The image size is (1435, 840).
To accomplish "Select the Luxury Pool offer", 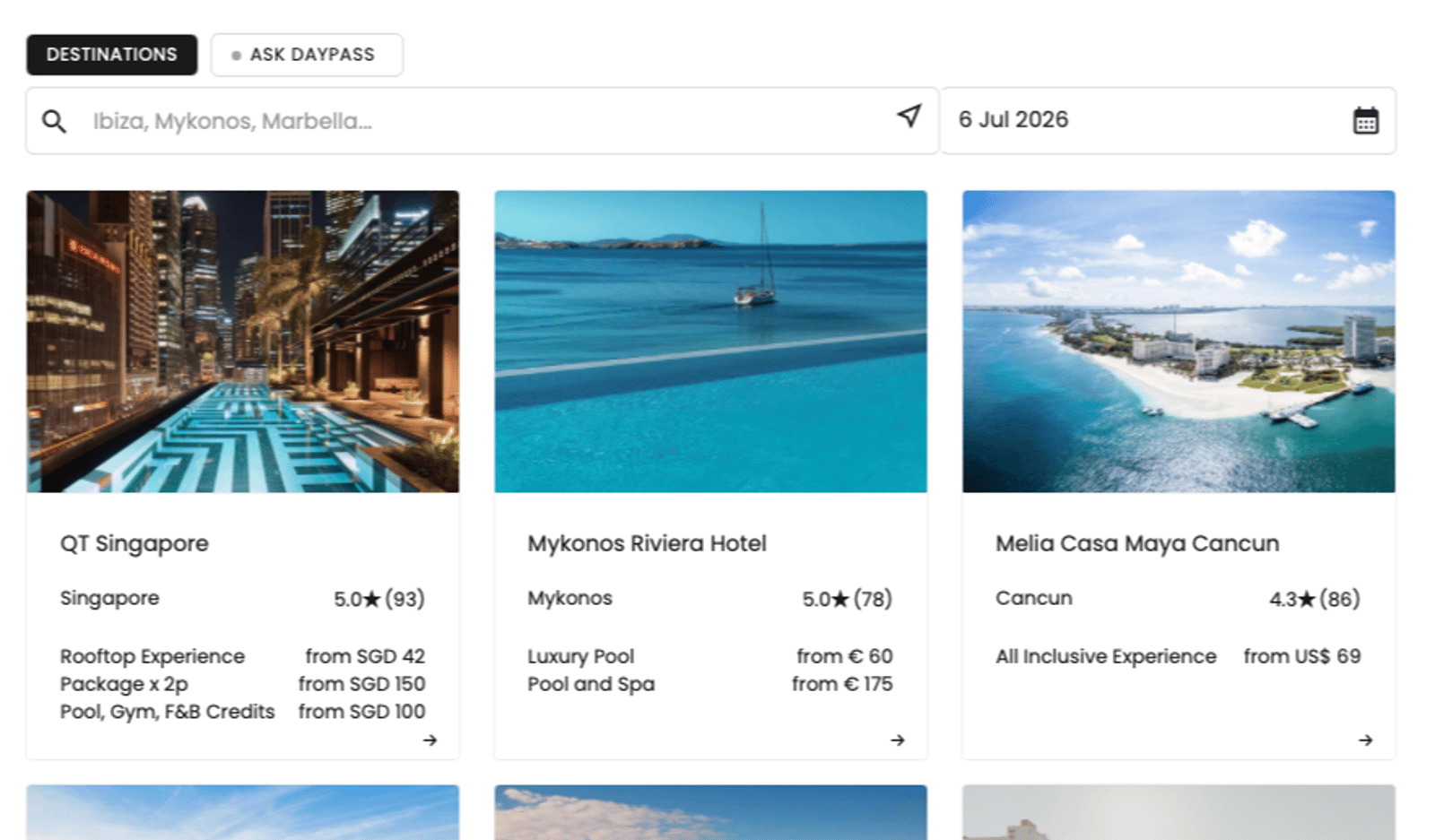I will coord(580,656).
